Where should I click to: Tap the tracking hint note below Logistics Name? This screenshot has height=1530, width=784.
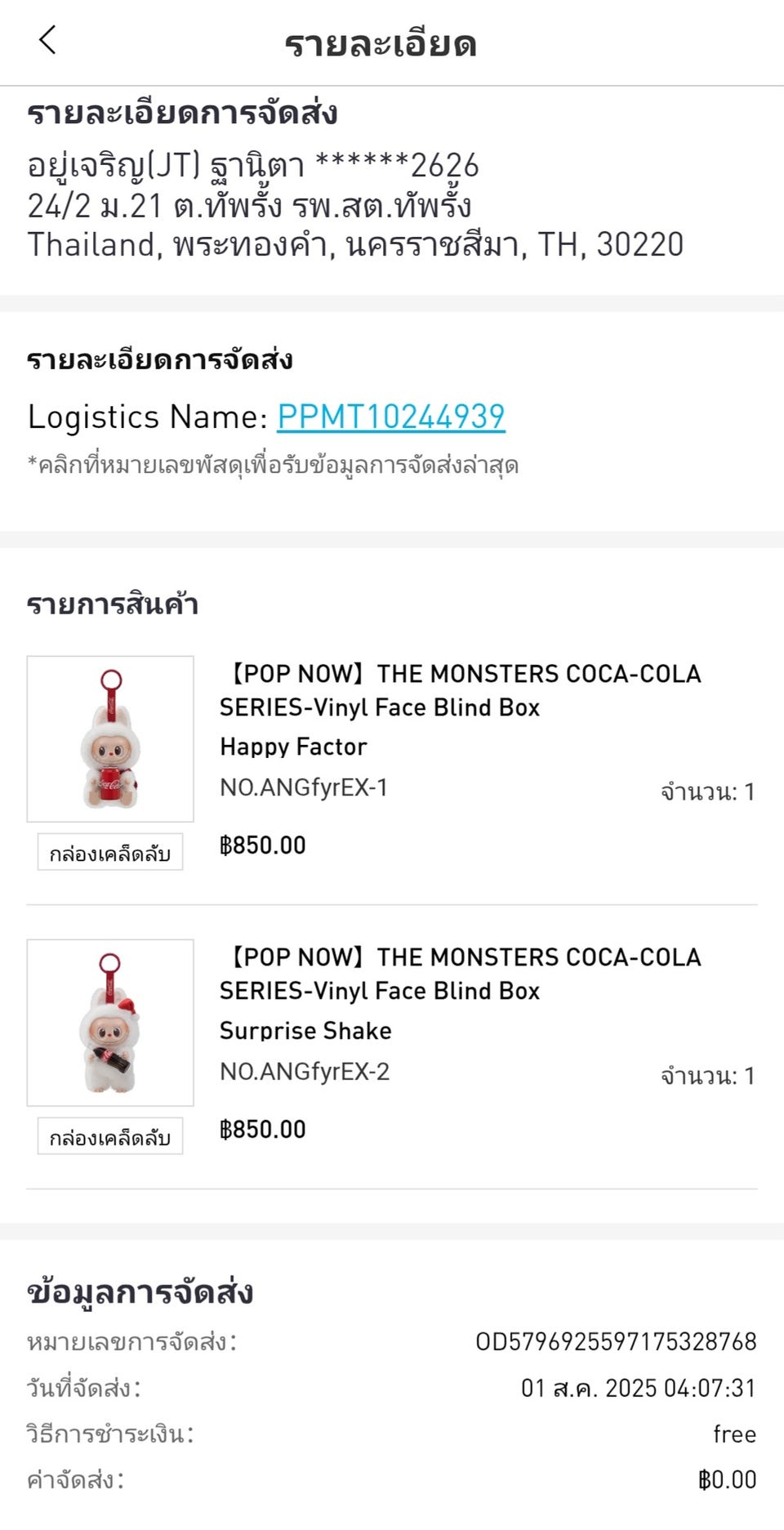(x=273, y=466)
